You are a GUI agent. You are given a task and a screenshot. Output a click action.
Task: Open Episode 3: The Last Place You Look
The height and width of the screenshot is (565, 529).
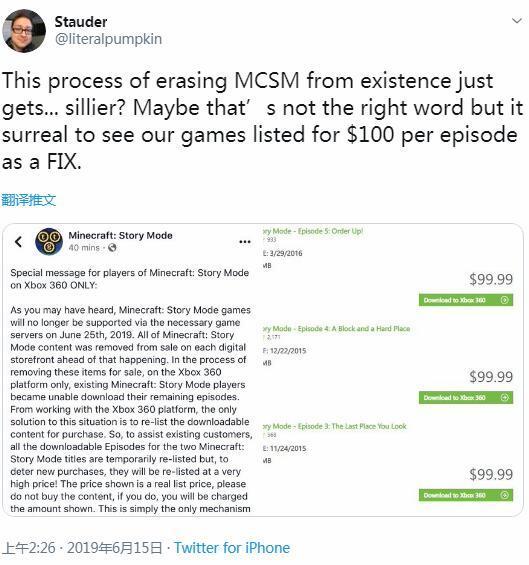334,426
